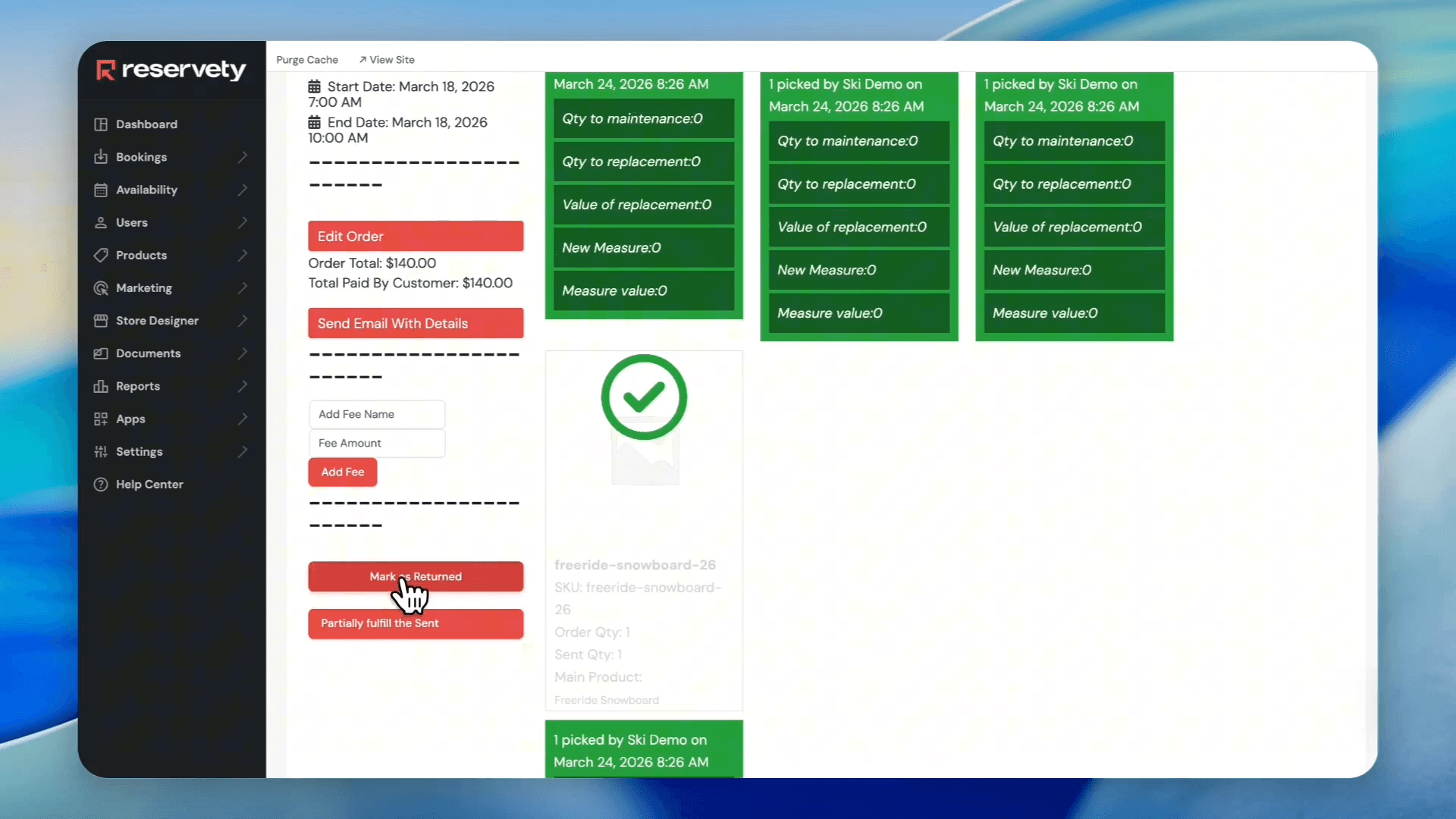
Task: Click the calendar icon beside End Date
Action: point(314,122)
